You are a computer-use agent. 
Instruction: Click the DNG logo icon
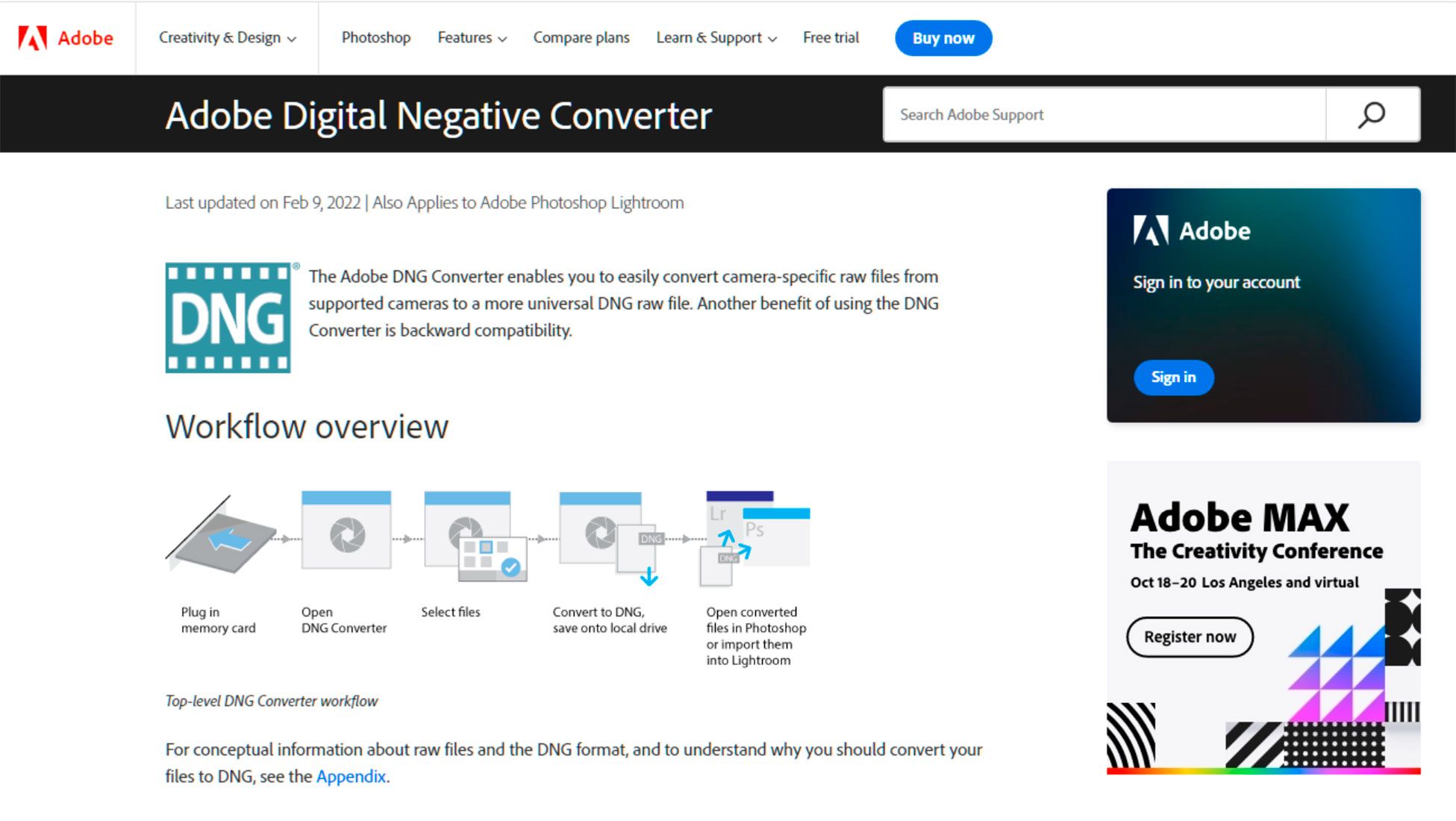pos(229,318)
